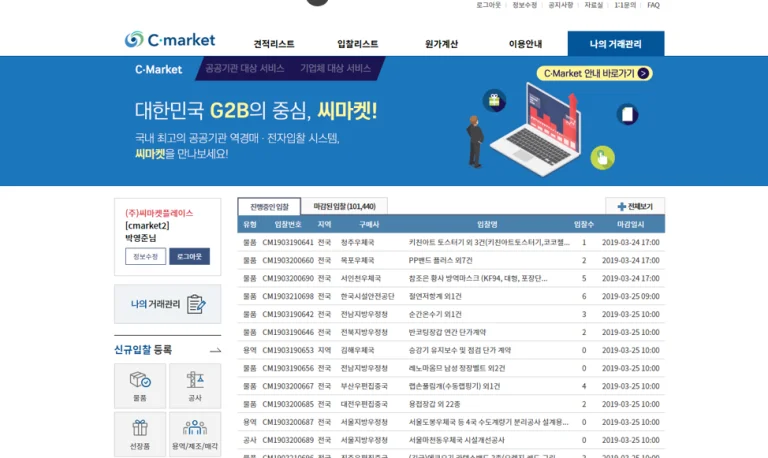Image resolution: width=768 pixels, height=458 pixels.
Task: Click the plus icon beside 전체보기
Action: tap(621, 207)
